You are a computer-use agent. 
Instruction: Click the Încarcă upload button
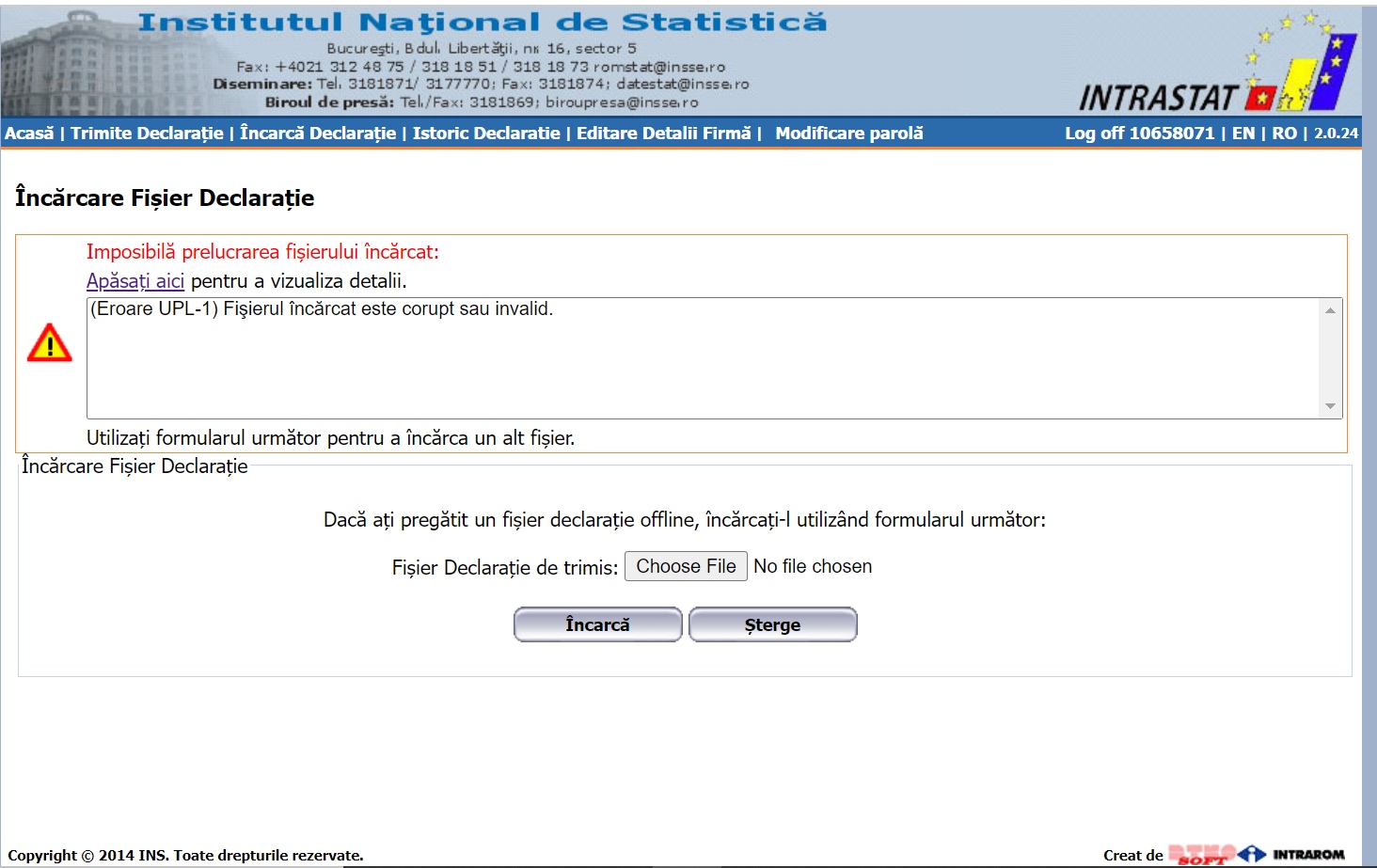click(x=597, y=624)
